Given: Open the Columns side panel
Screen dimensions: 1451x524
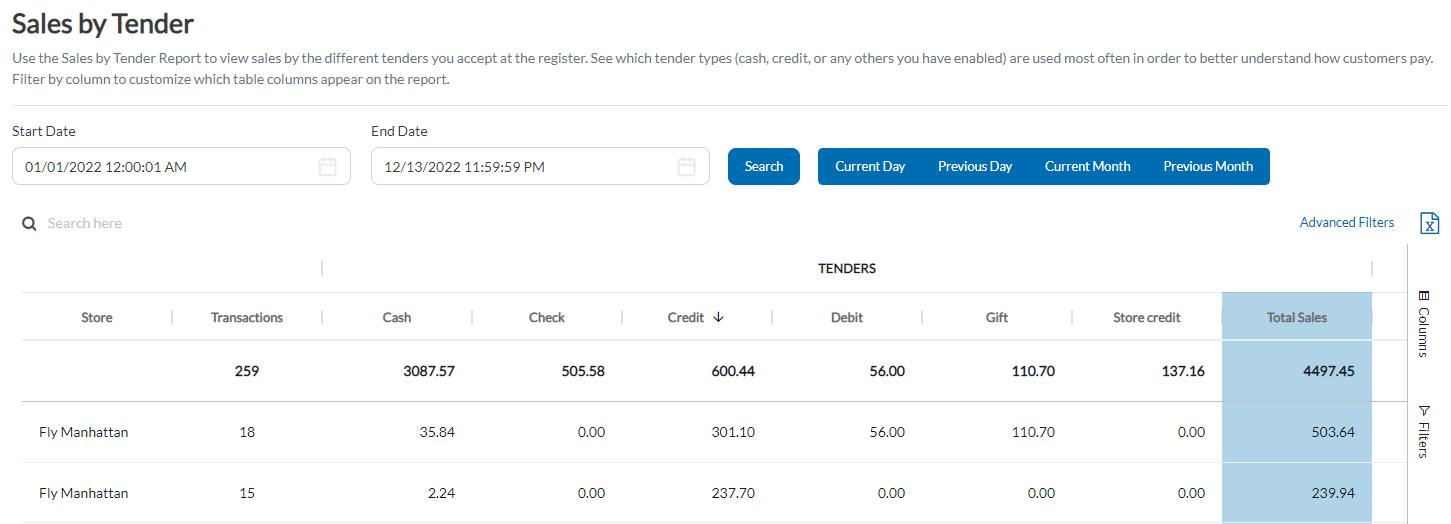Looking at the screenshot, I should [x=1423, y=324].
